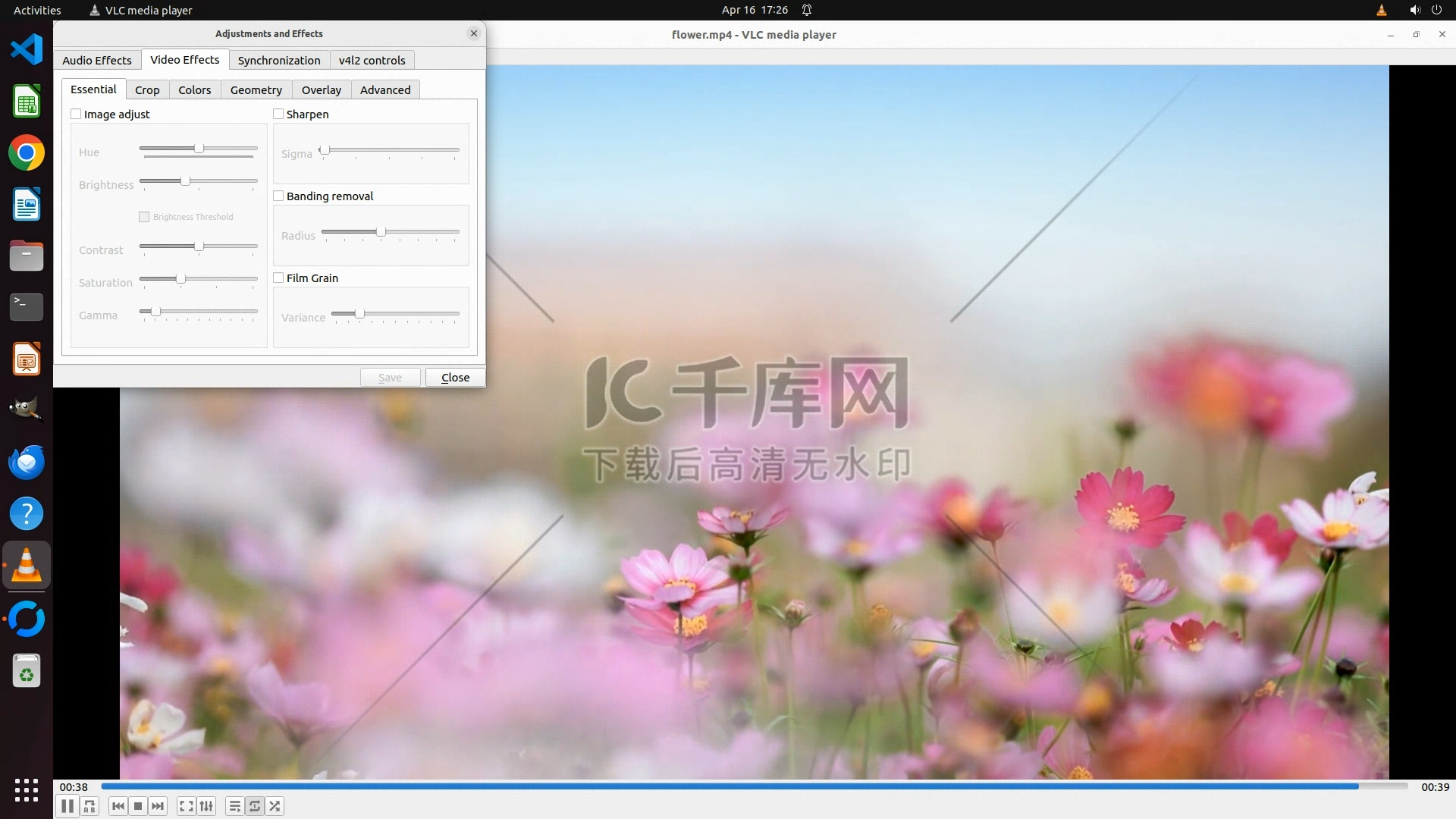
Task: Enable the Image adjust checkbox
Action: (76, 114)
